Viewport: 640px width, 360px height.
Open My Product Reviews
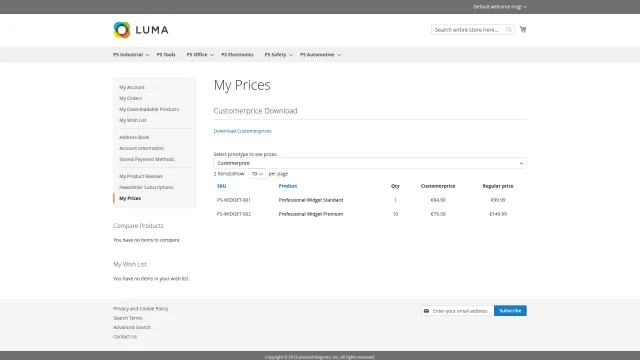coord(141,176)
